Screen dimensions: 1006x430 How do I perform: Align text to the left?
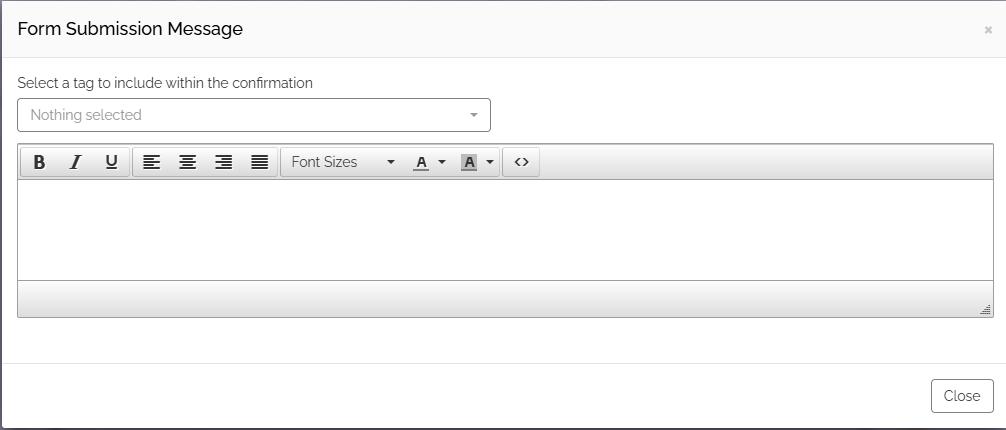(x=151, y=162)
